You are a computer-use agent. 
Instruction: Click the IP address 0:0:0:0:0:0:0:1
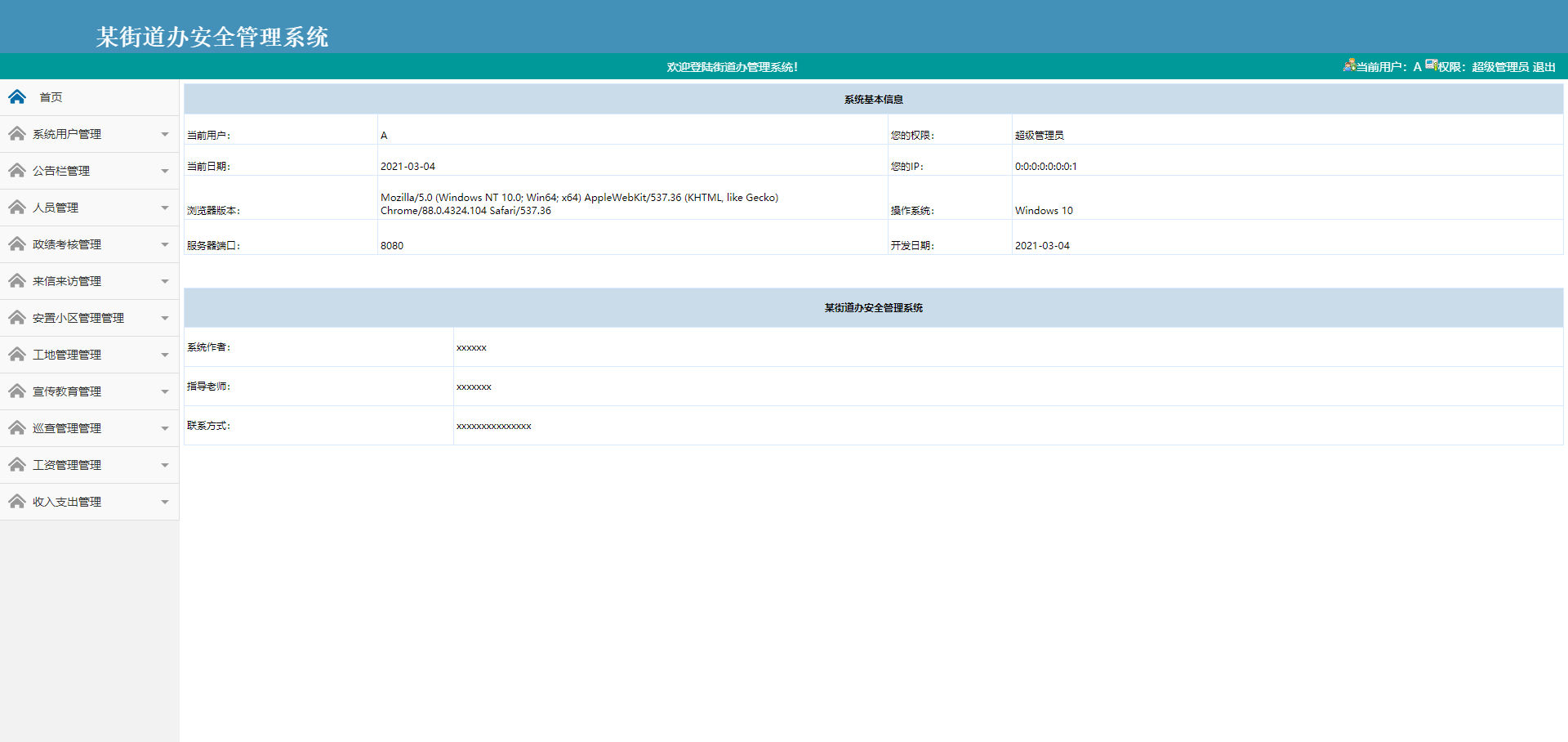pos(1046,167)
